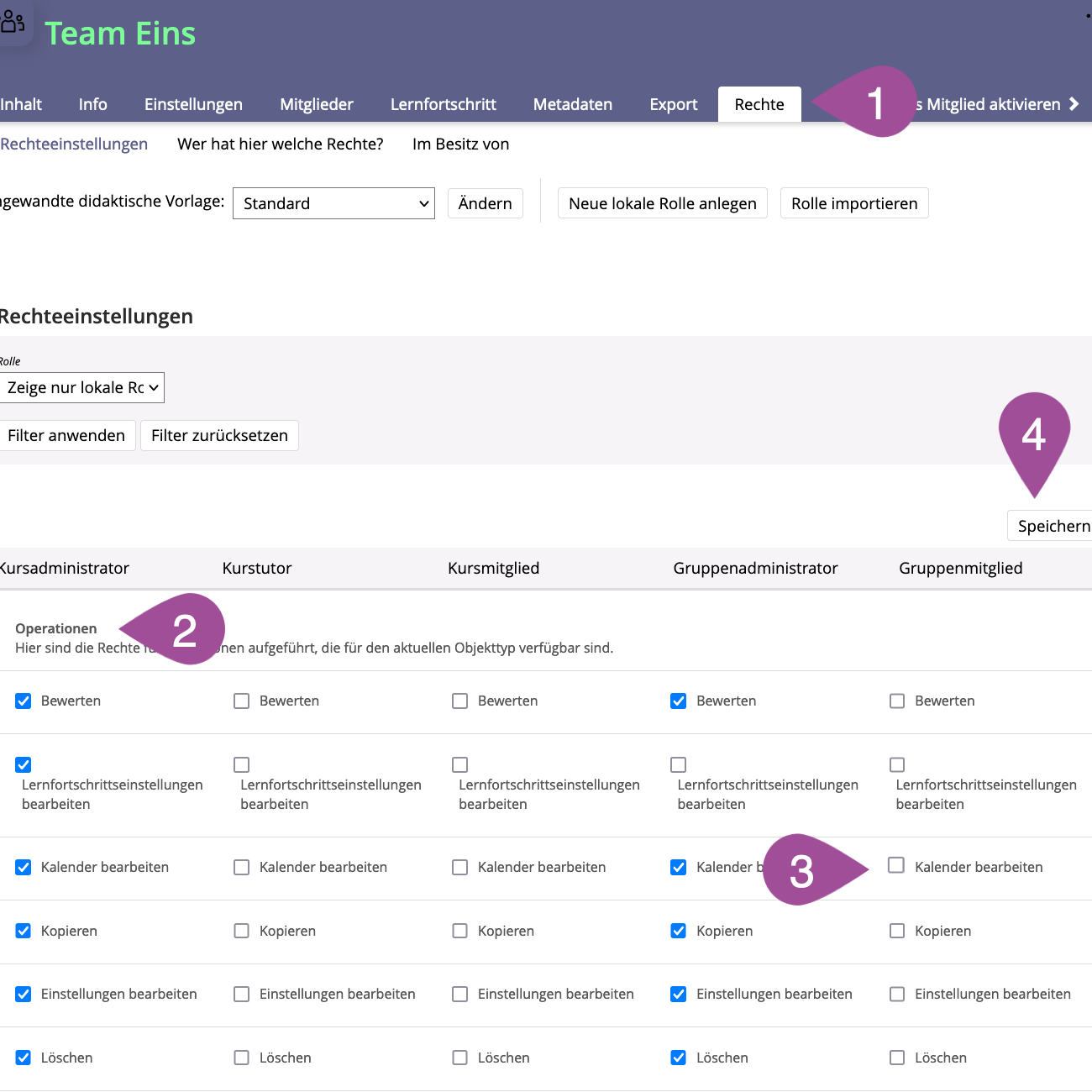Uncheck Löschen for Gruppenadministrator
This screenshot has height=1092, width=1092.
[679, 1058]
